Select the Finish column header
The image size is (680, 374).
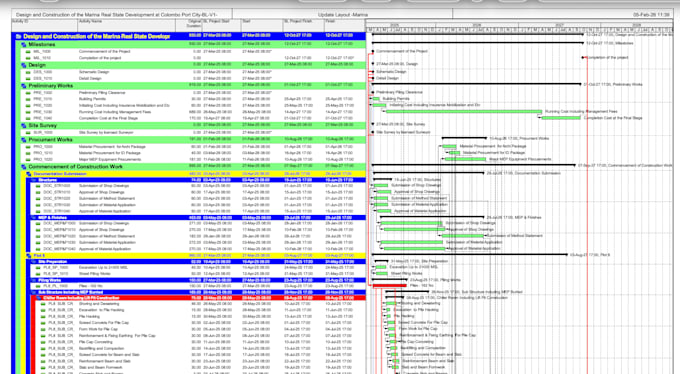point(345,25)
